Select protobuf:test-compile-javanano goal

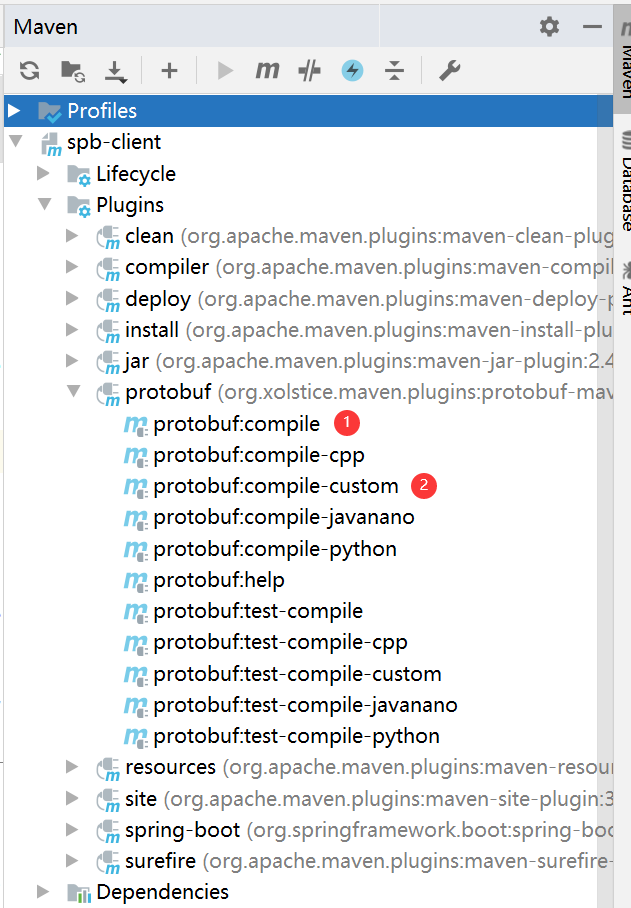(305, 705)
